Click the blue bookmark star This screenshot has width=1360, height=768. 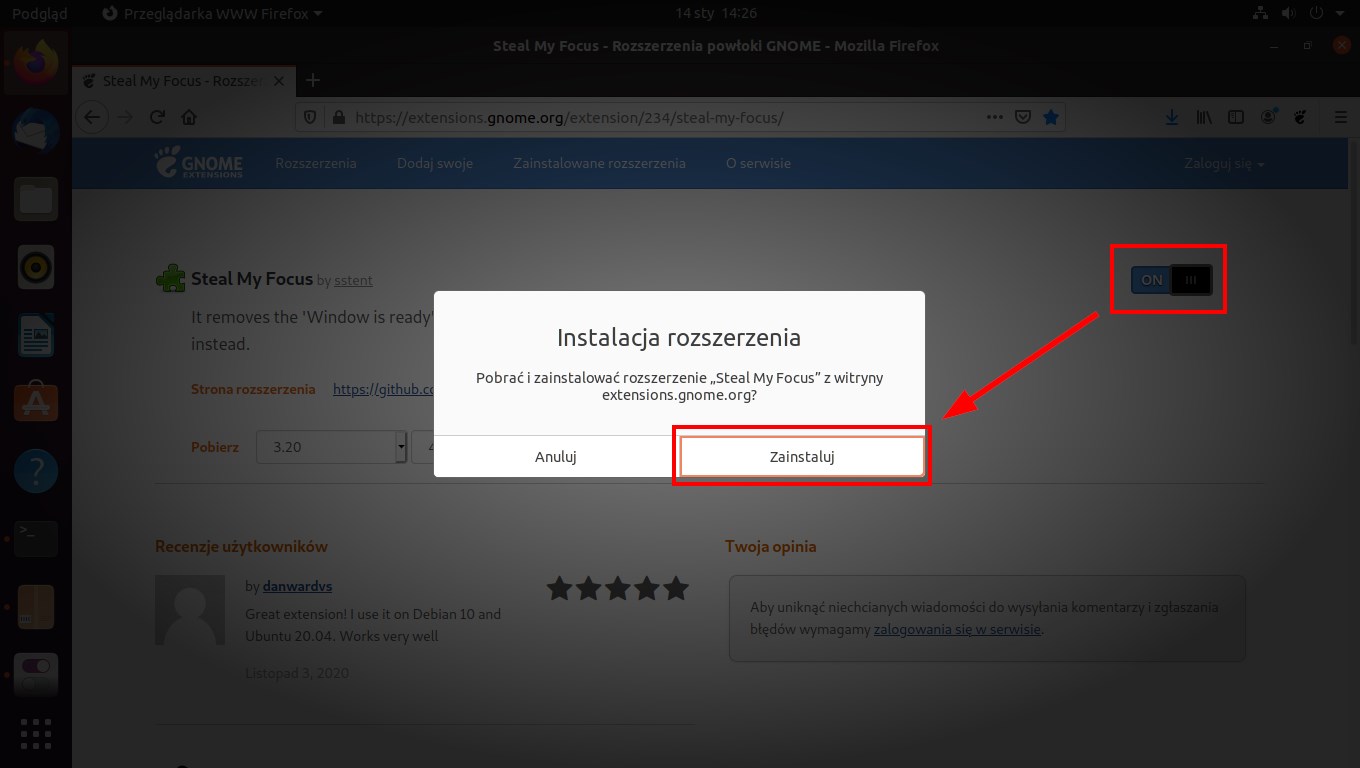(1051, 117)
